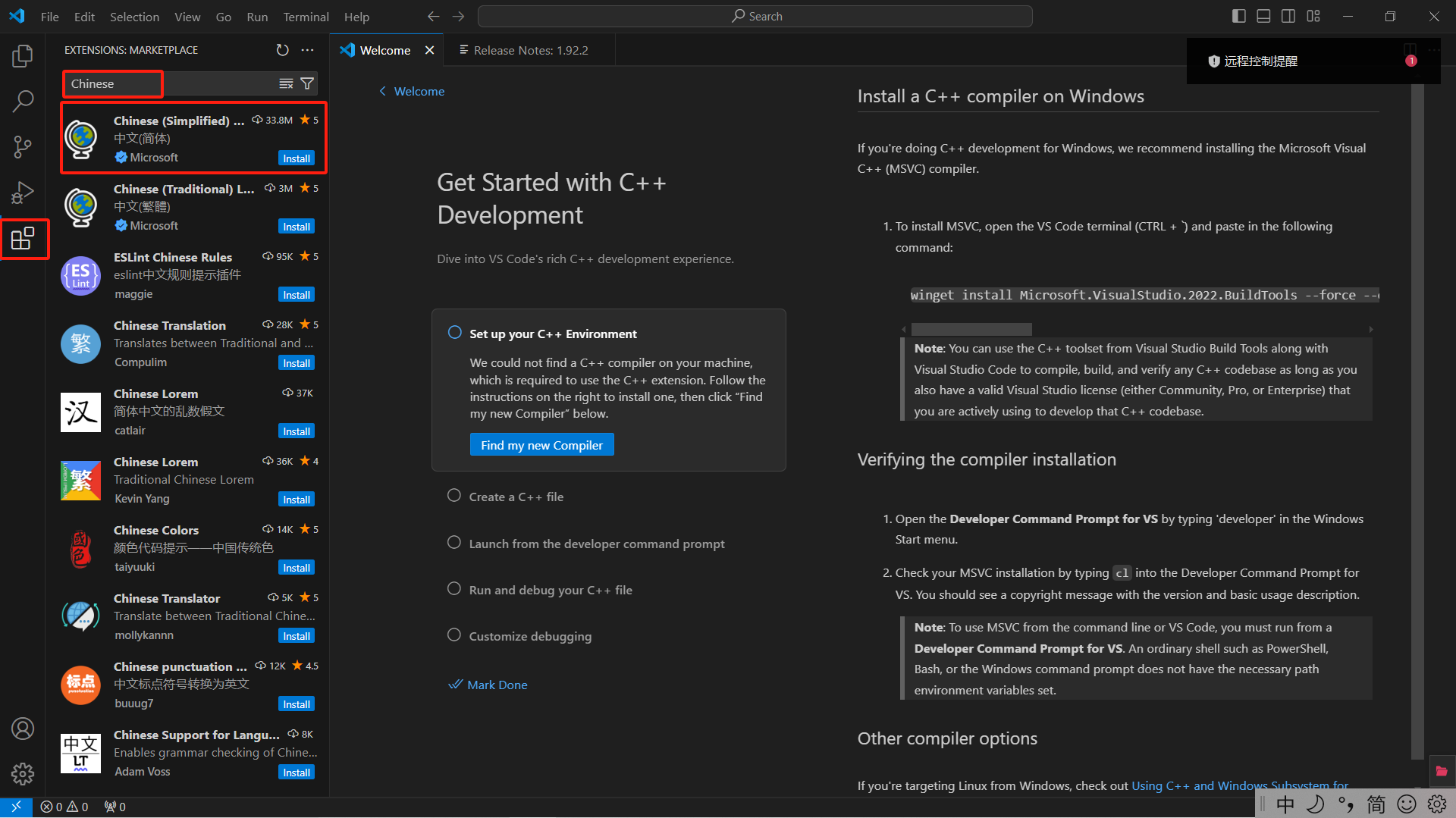Open ports forwarded indicator in status bar
The height and width of the screenshot is (818, 1456).
coord(115,807)
